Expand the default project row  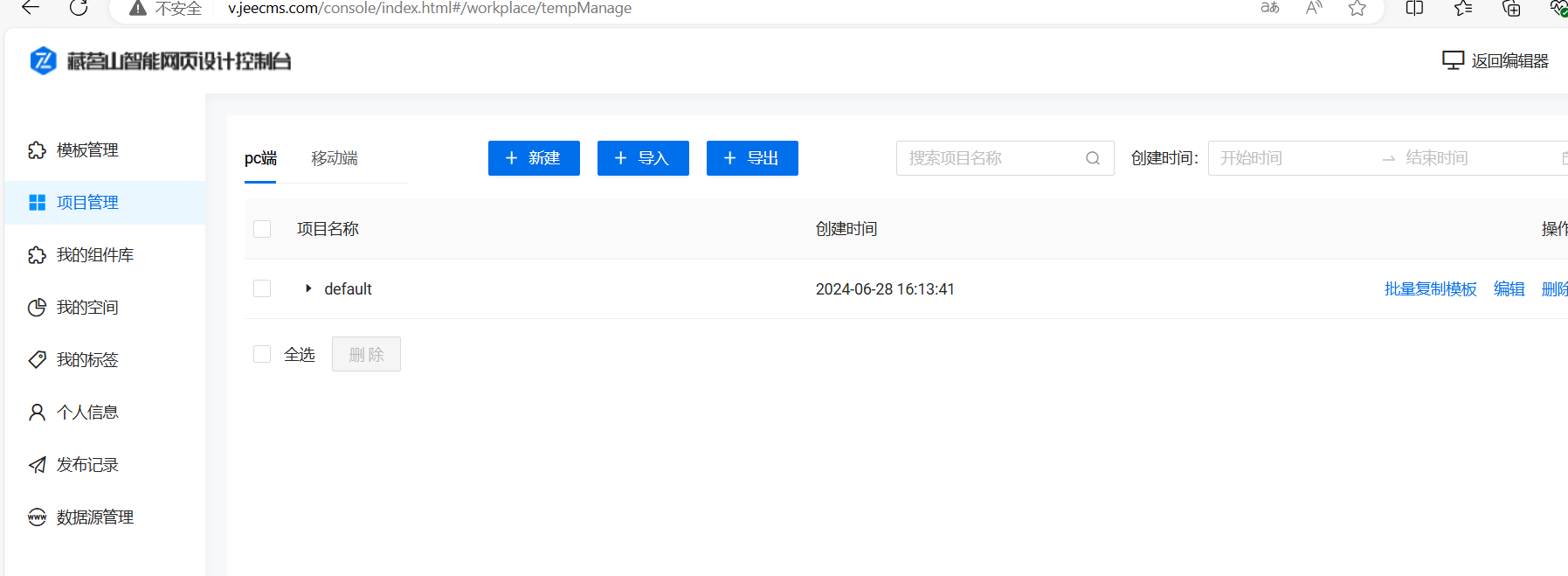308,288
